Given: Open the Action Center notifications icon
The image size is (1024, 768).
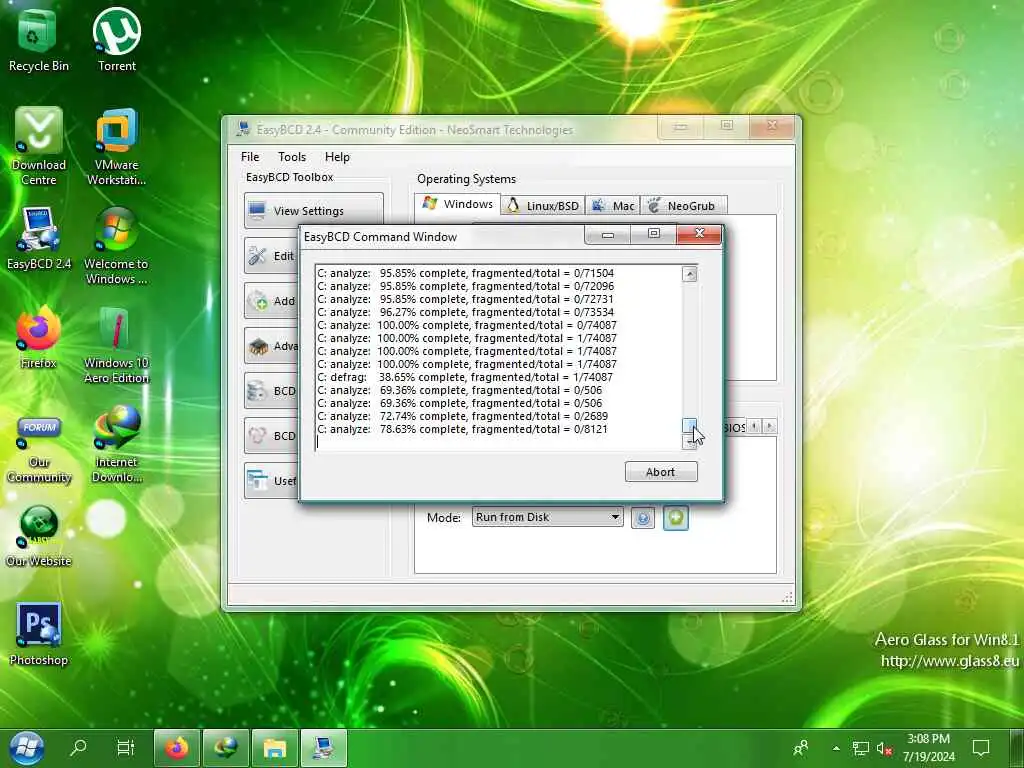Looking at the screenshot, I should [x=981, y=748].
